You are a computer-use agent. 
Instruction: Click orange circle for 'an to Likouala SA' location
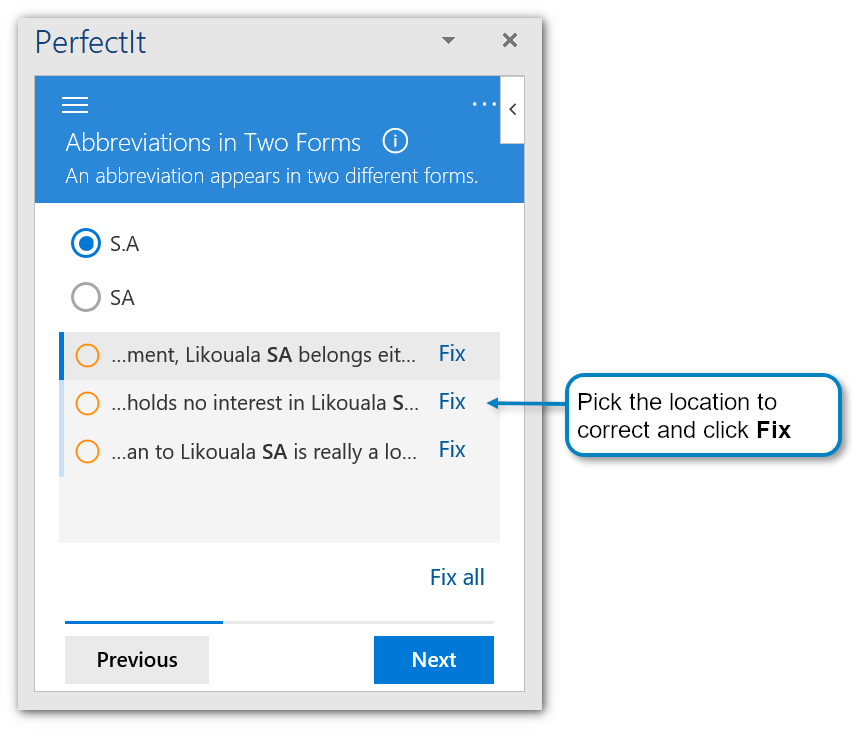[87, 451]
